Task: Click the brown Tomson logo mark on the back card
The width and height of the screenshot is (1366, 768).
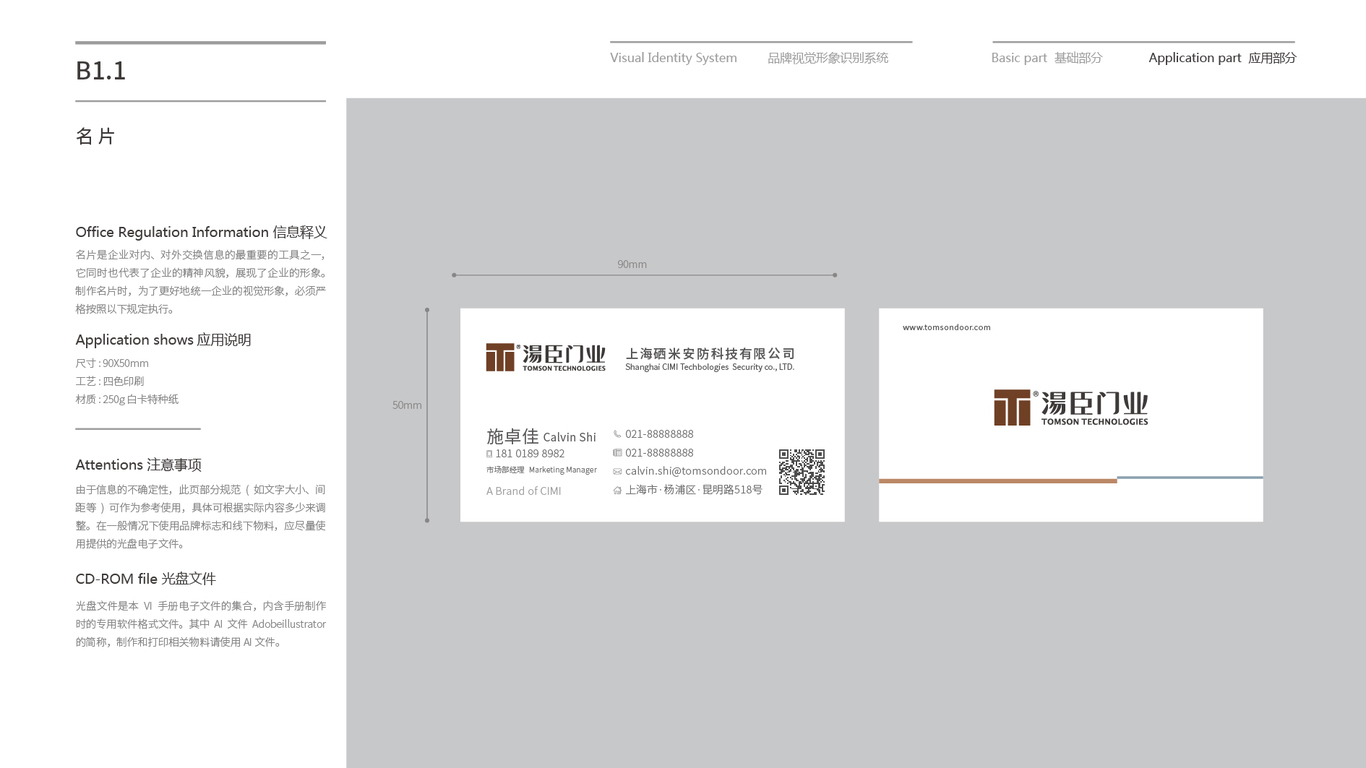Action: [x=1012, y=407]
